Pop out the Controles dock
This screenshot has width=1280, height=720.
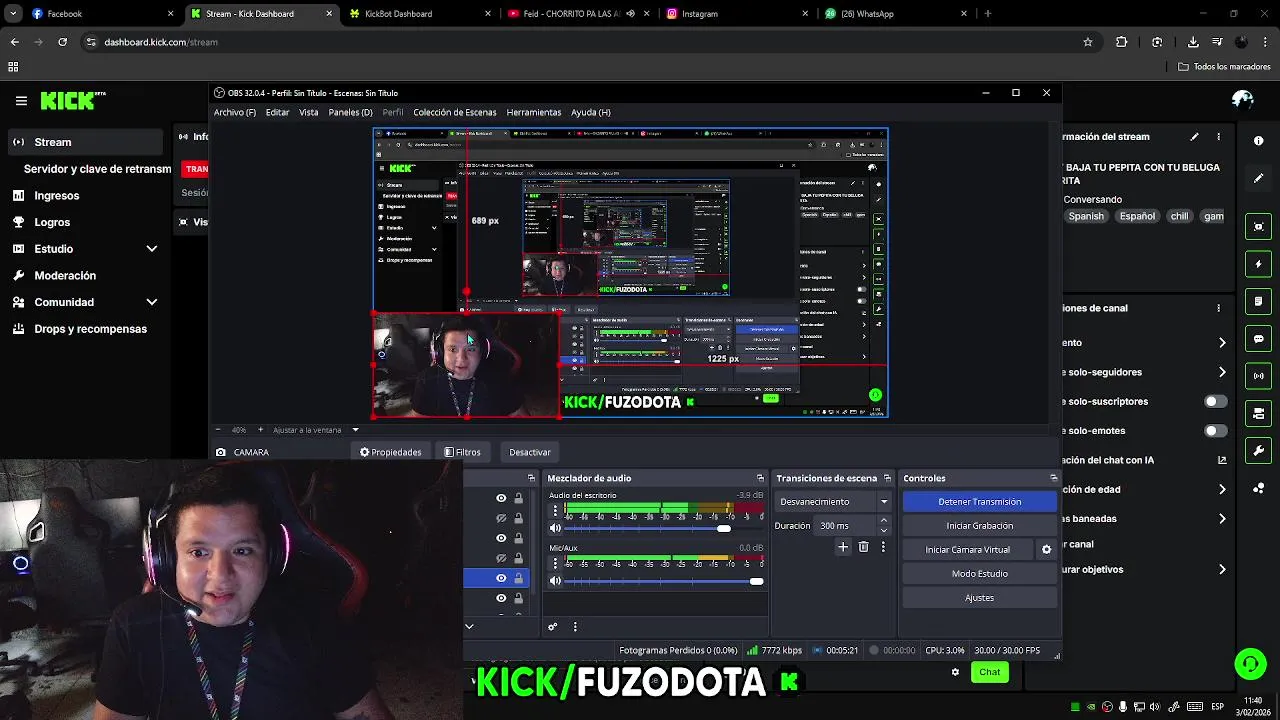click(x=1053, y=478)
